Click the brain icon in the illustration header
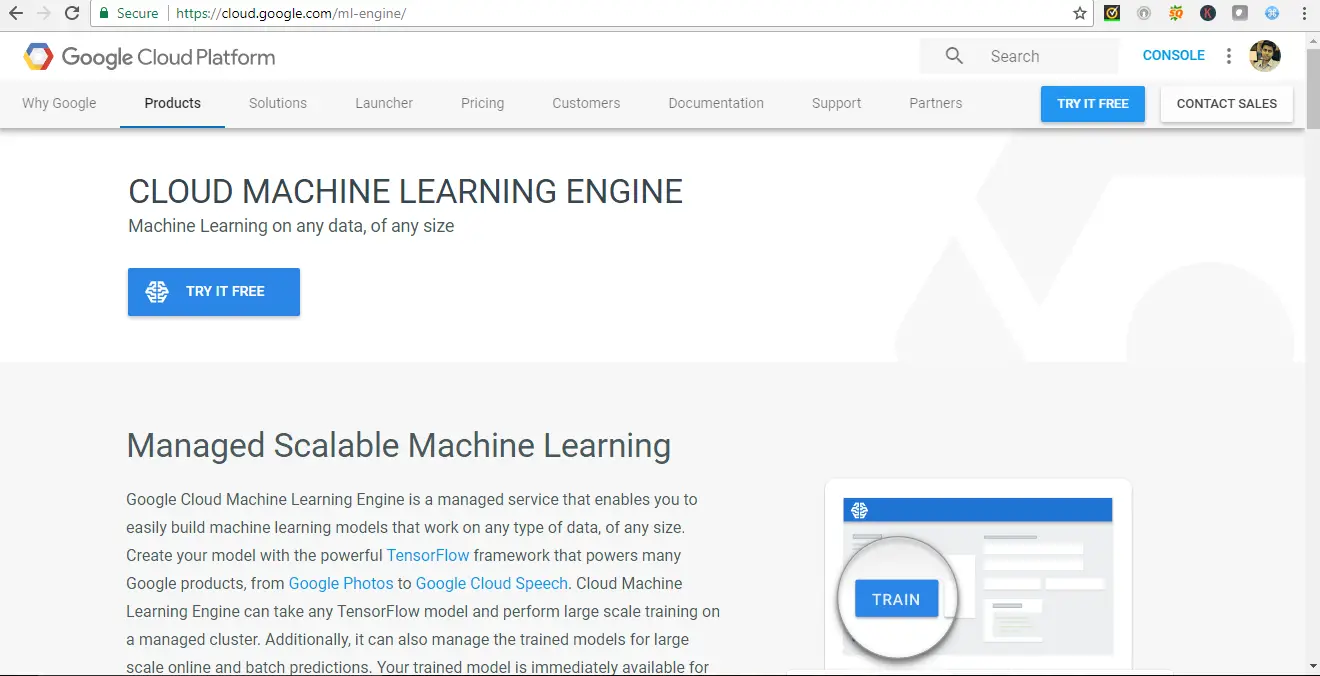Viewport: 1320px width, 676px height. [x=859, y=510]
